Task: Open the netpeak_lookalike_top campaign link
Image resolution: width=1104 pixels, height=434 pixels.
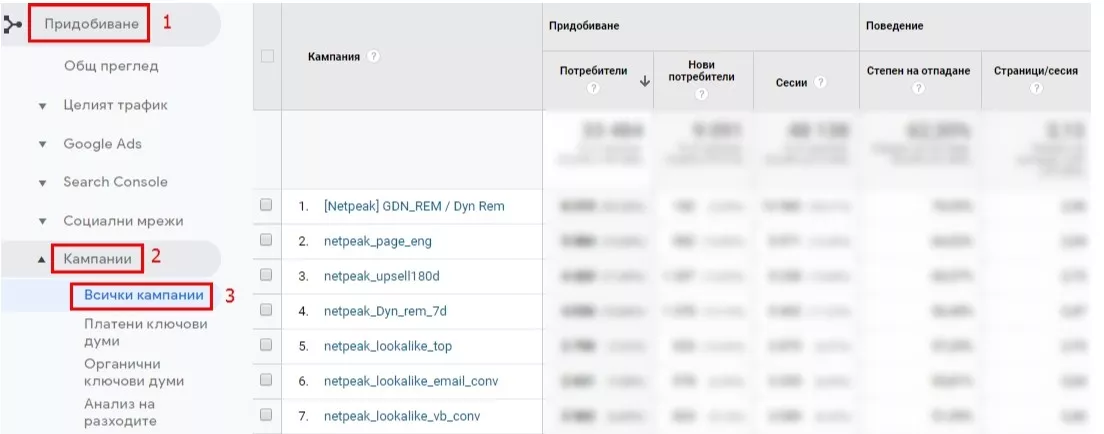Action: [x=388, y=346]
